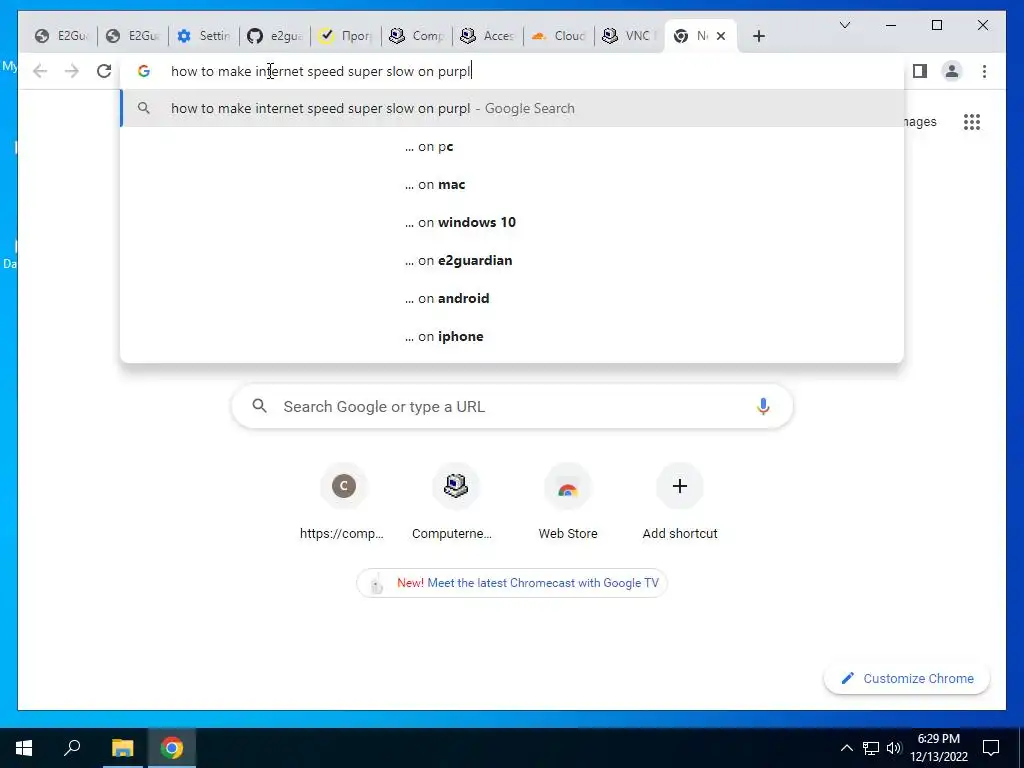Switch to the Прог tab
Viewport: 1024px width, 768px height.
pyautogui.click(x=346, y=36)
